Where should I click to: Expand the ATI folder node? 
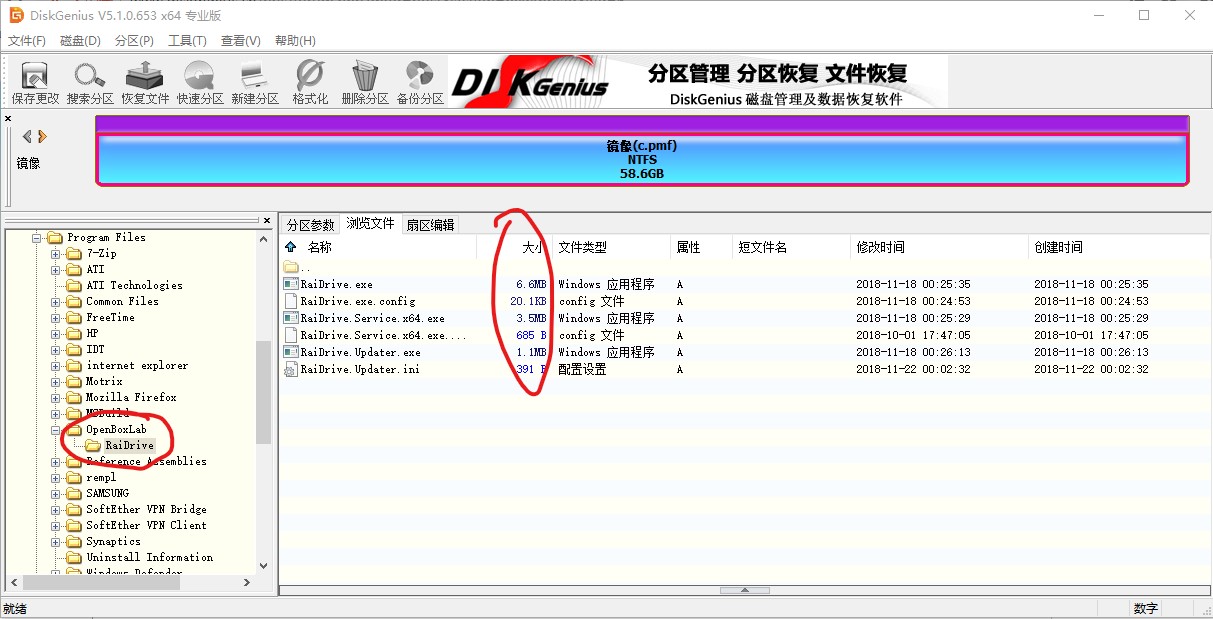[56, 270]
